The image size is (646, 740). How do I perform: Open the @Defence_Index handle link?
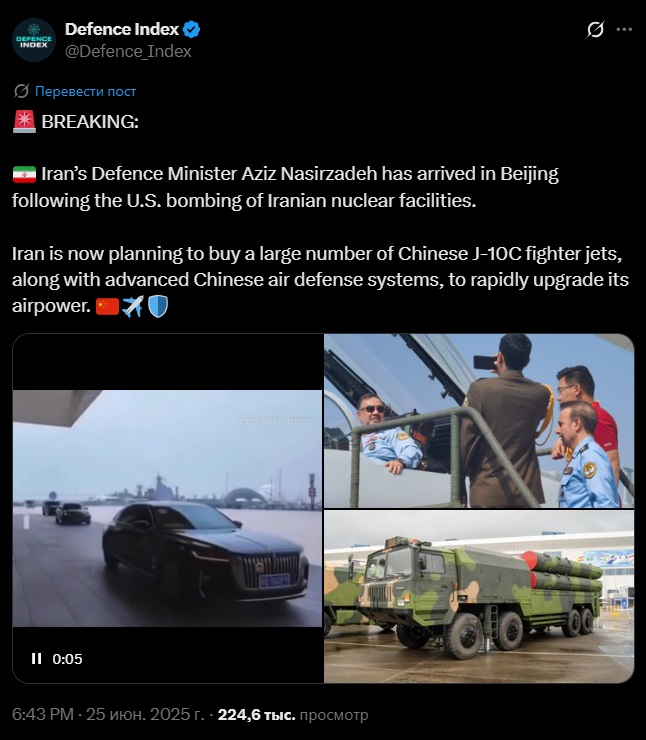(x=128, y=51)
